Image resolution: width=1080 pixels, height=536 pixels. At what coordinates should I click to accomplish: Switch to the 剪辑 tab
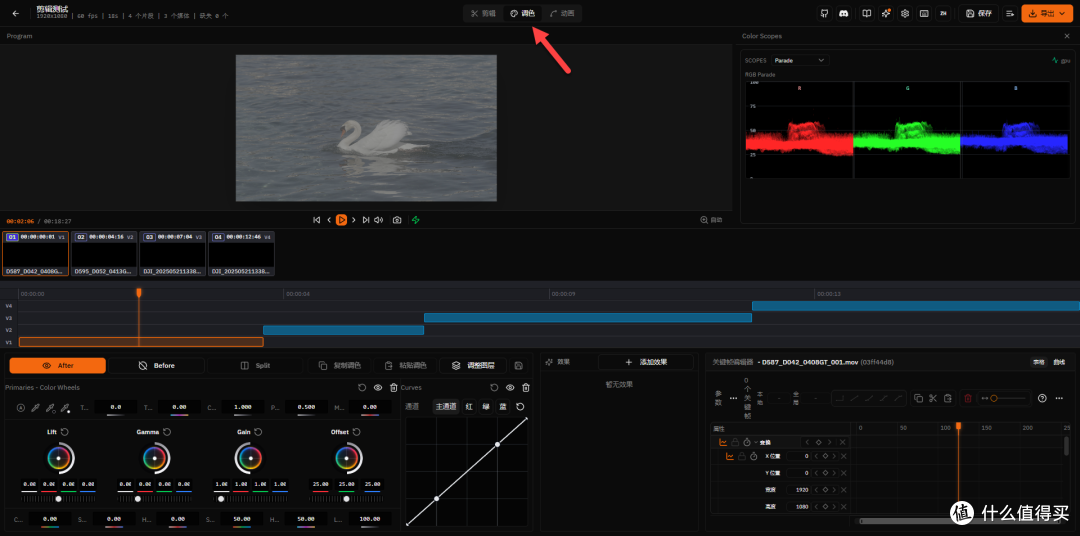click(x=484, y=13)
